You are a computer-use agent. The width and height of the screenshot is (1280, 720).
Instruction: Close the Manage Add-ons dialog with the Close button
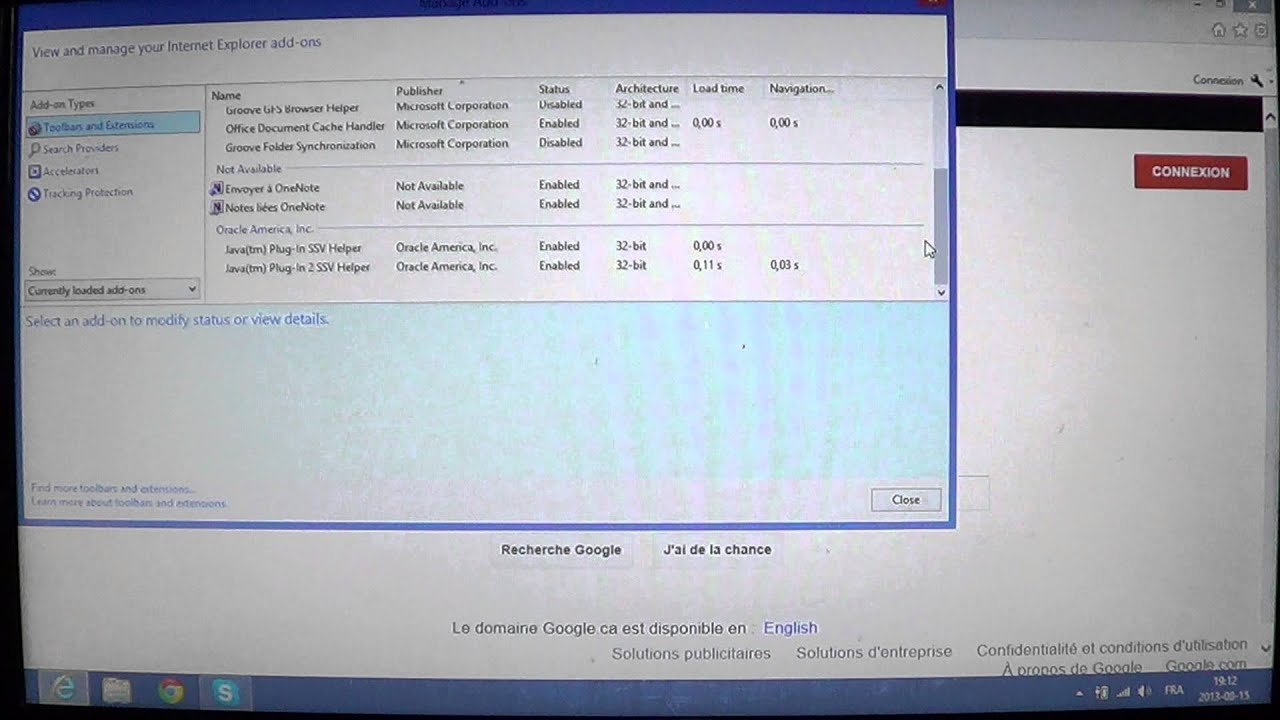(906, 499)
